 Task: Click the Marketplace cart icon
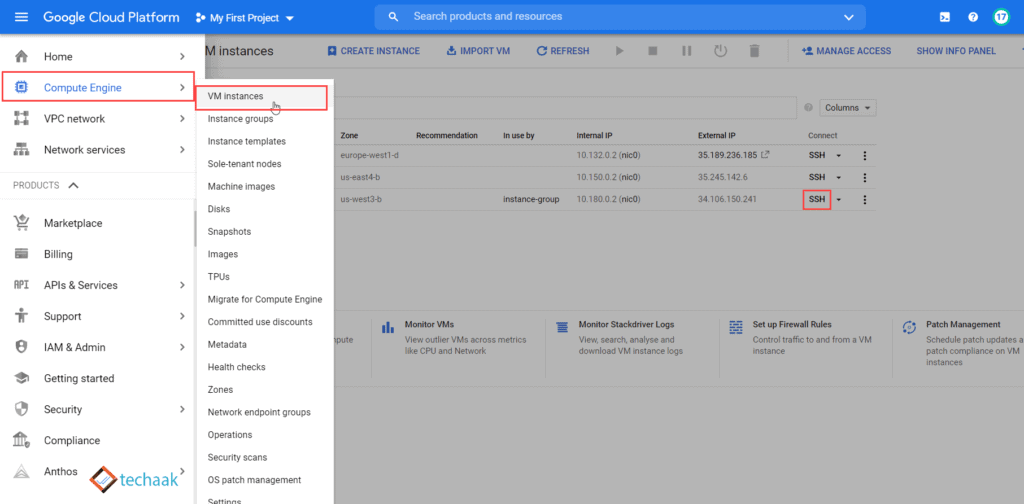click(22, 223)
